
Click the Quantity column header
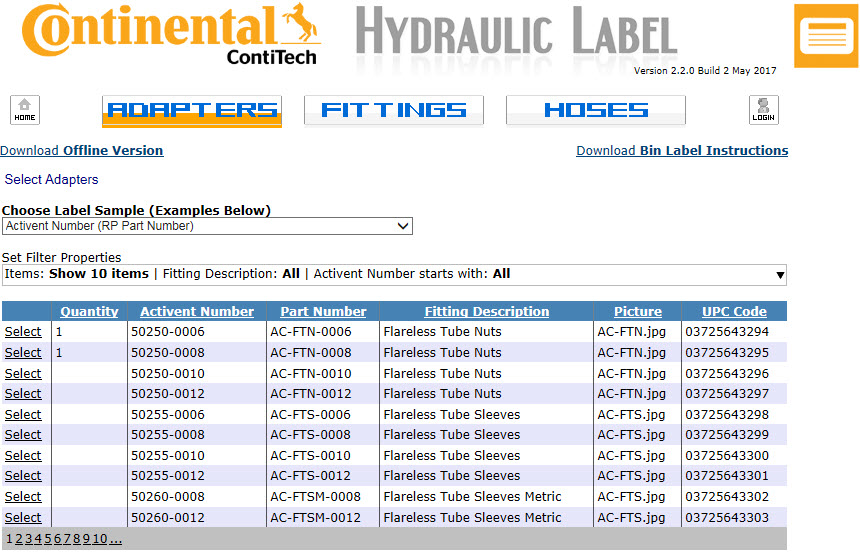[x=89, y=312]
